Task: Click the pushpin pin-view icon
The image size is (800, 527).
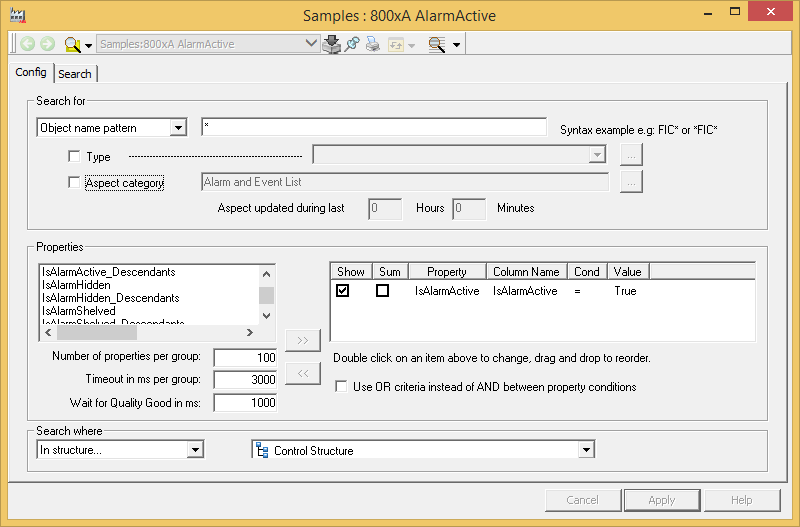Action: click(x=352, y=44)
